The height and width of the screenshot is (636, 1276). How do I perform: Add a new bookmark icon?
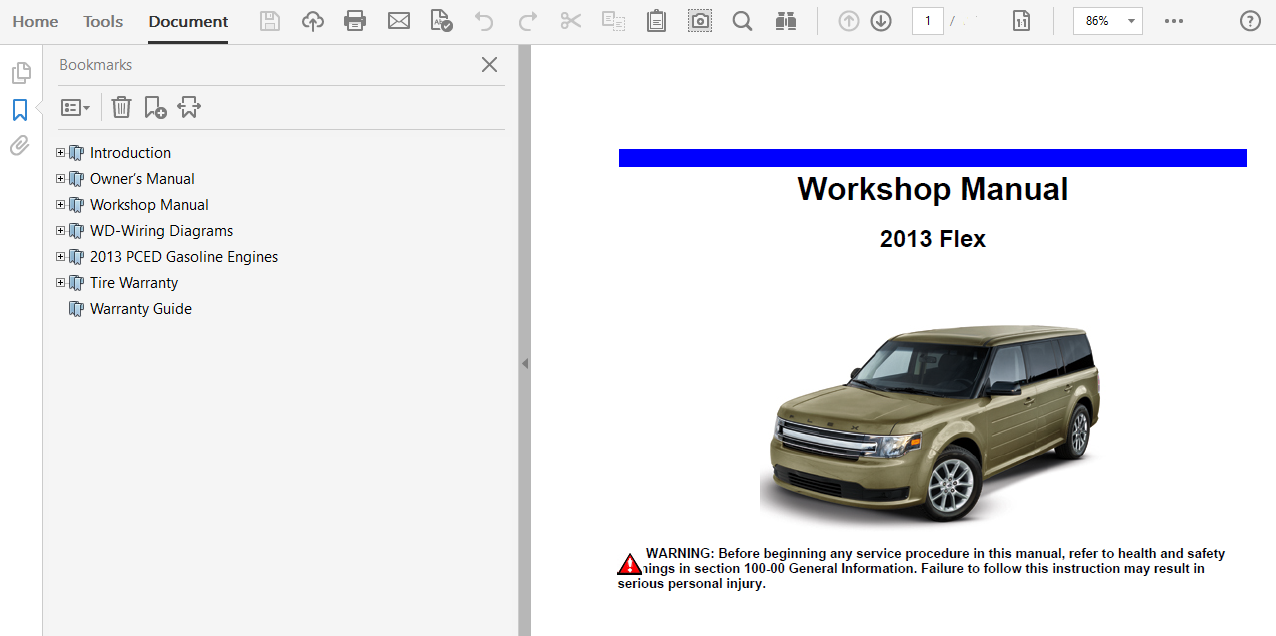click(x=155, y=107)
